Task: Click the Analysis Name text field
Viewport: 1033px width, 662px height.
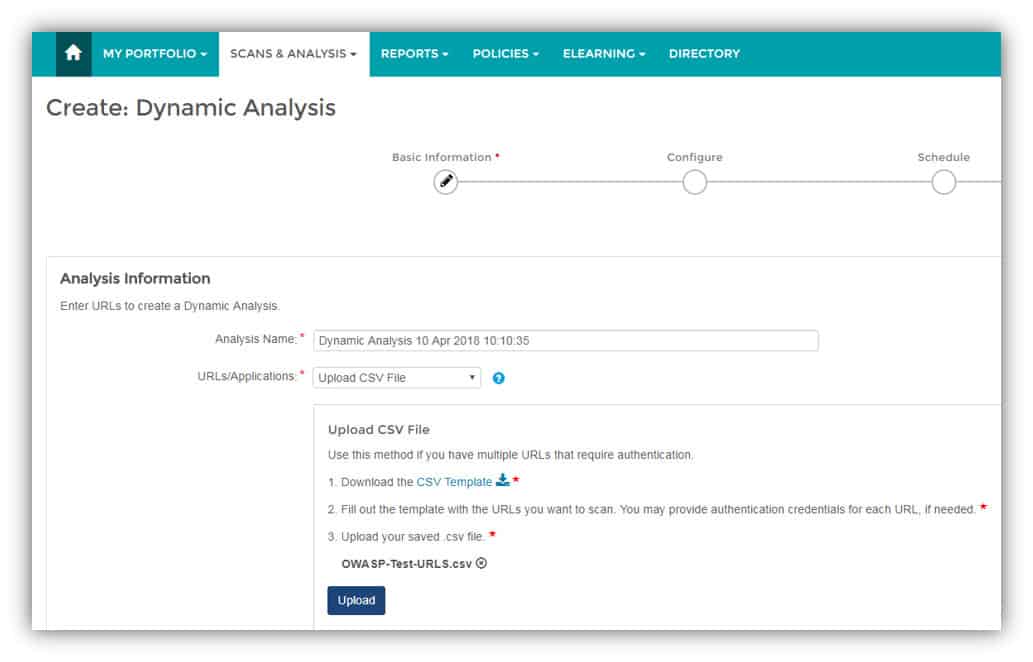Action: 566,341
